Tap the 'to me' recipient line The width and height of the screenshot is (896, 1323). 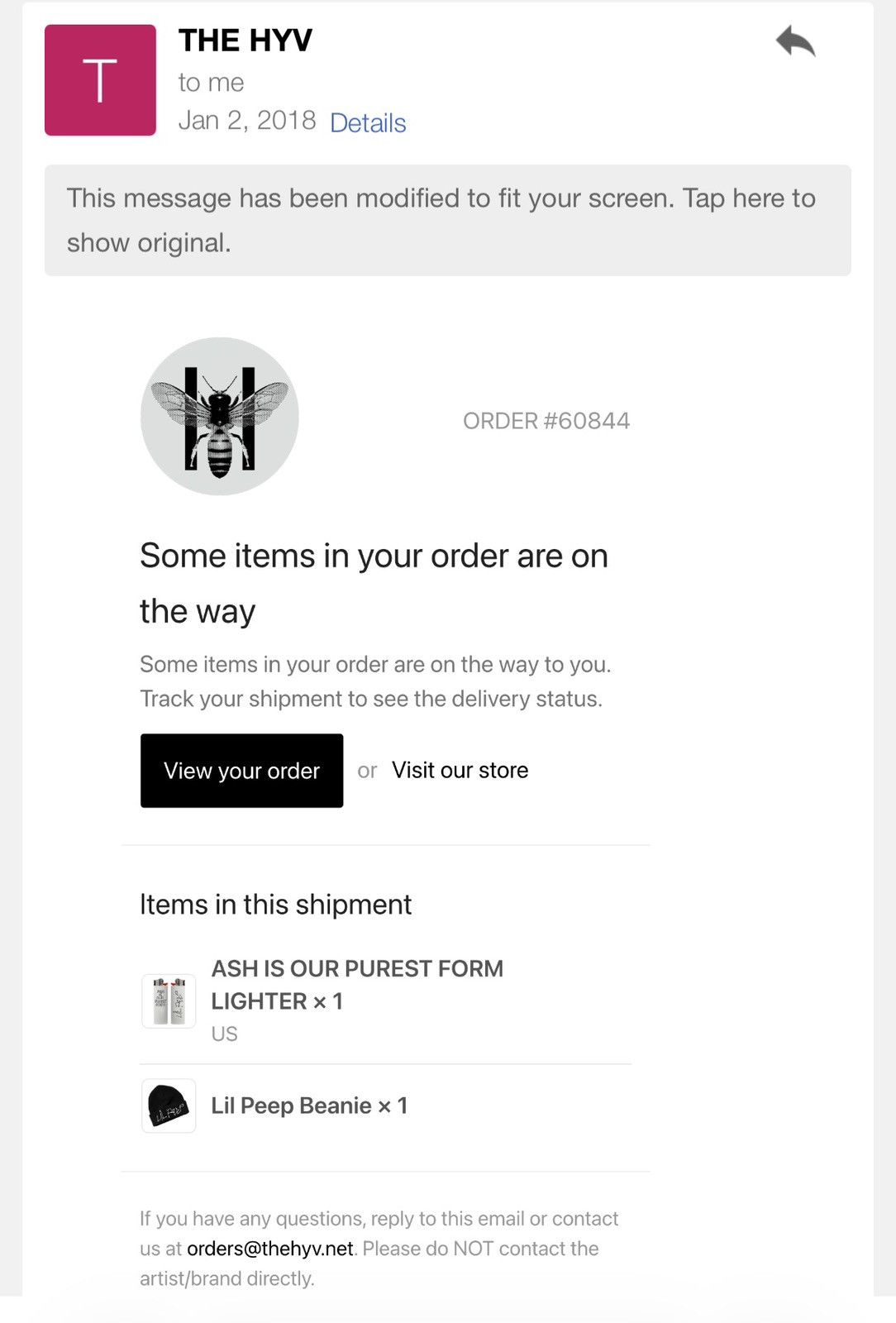tap(211, 83)
